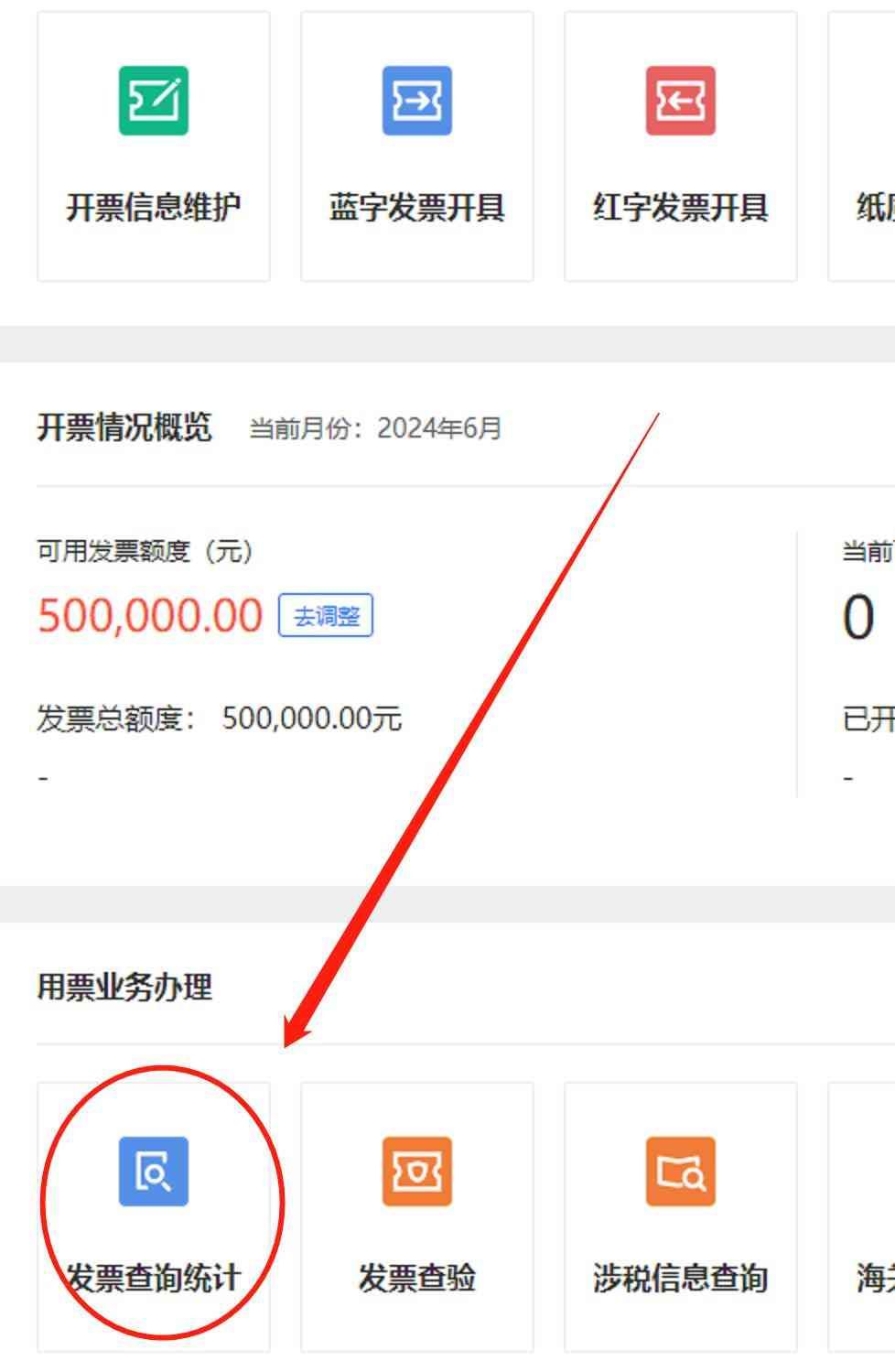Click the 去调整 button
895x1372 pixels.
coord(326,616)
